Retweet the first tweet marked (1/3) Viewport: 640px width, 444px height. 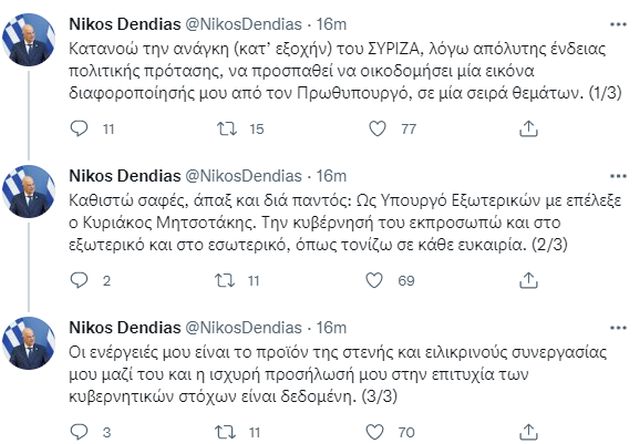[x=228, y=128]
